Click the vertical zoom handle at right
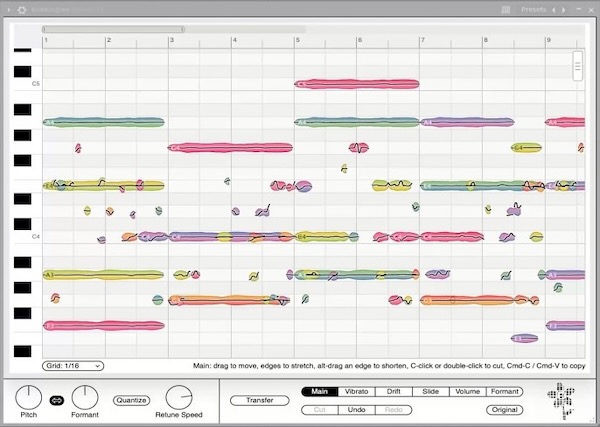Viewport: 600px width, 427px height. pyautogui.click(x=577, y=66)
